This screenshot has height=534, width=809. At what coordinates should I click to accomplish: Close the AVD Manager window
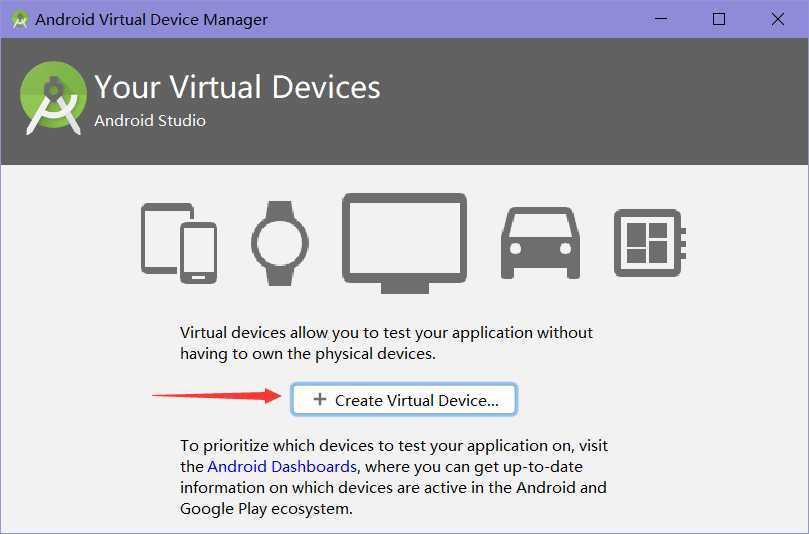click(x=778, y=19)
